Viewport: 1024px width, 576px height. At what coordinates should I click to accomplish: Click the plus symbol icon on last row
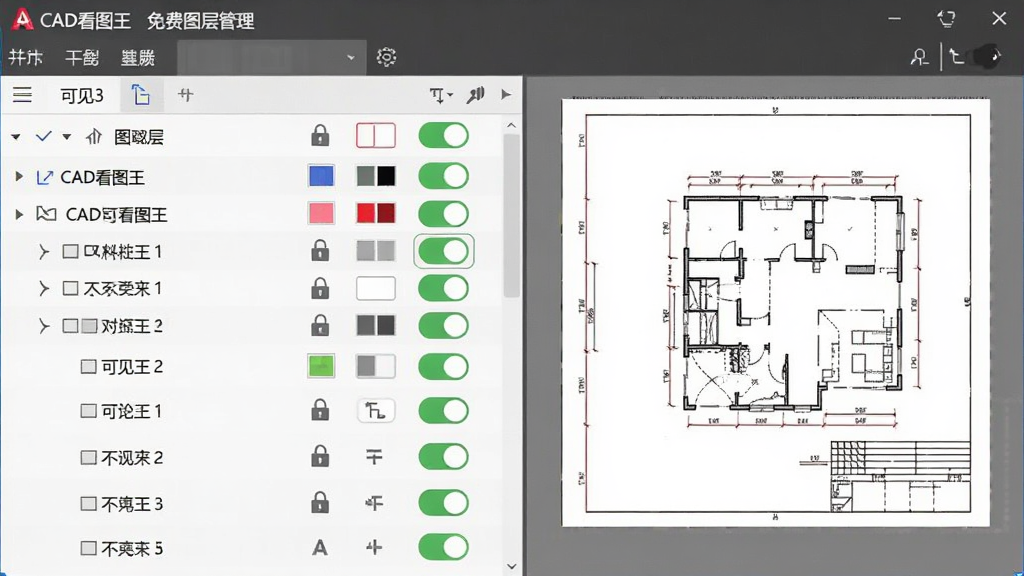tap(374, 547)
